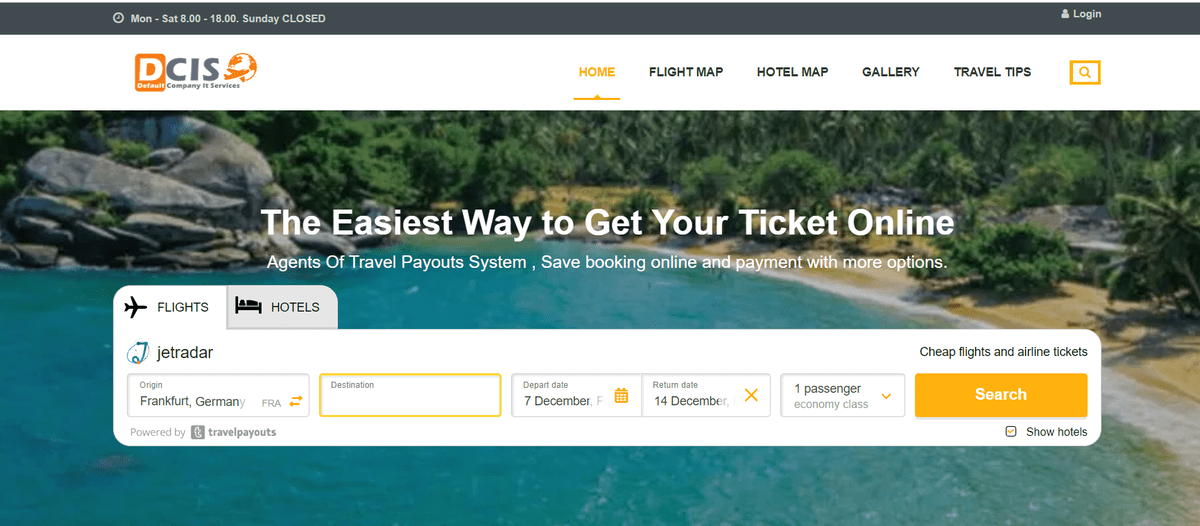The height and width of the screenshot is (526, 1200).
Task: Click the user icon next to Login
Action: pyautogui.click(x=1065, y=14)
